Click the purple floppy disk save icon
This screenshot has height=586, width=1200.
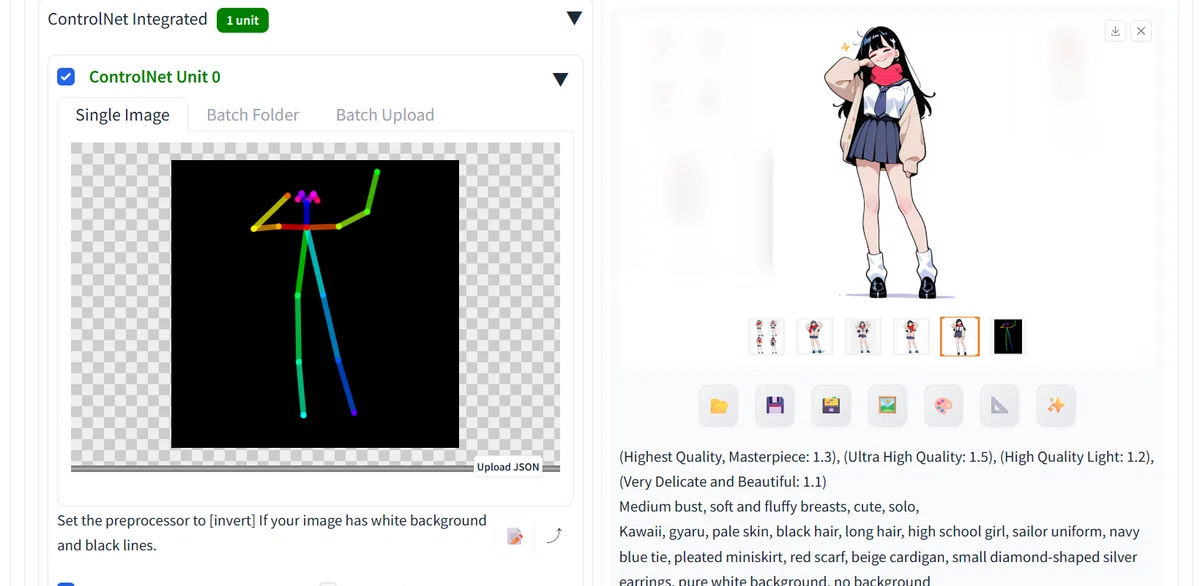(x=774, y=405)
